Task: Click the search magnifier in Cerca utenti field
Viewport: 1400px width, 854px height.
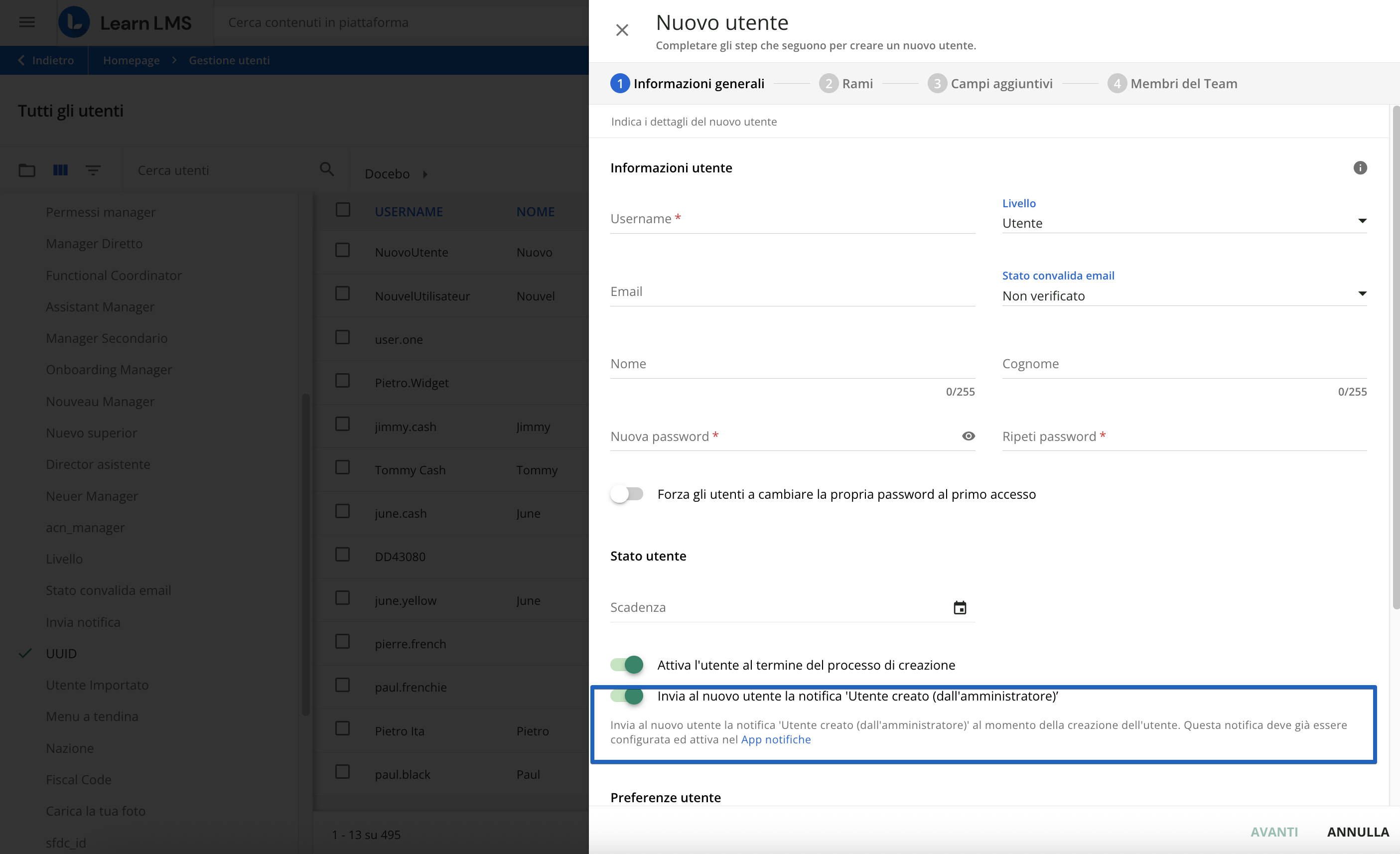Action: 326,169
